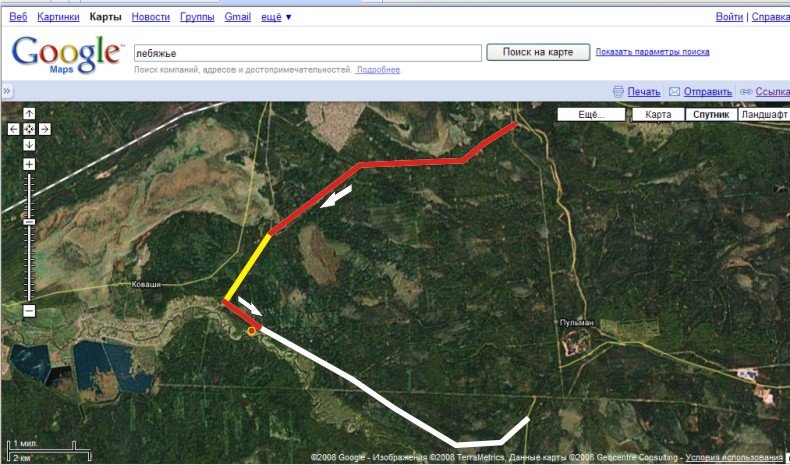This screenshot has height=465, width=790.
Task: Pan the map left with arrow
Action: (14, 129)
